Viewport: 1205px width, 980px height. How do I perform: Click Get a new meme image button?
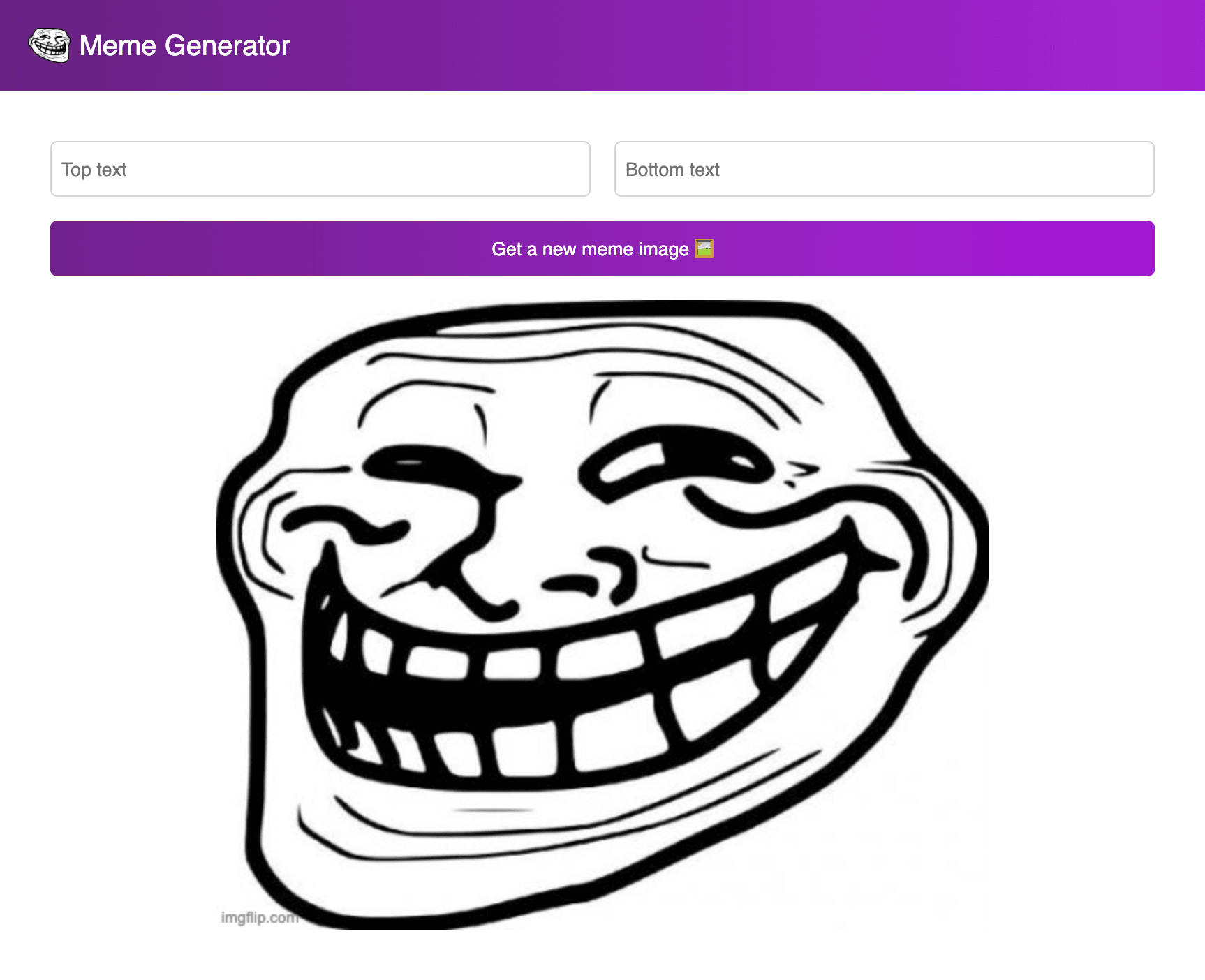[x=602, y=248]
